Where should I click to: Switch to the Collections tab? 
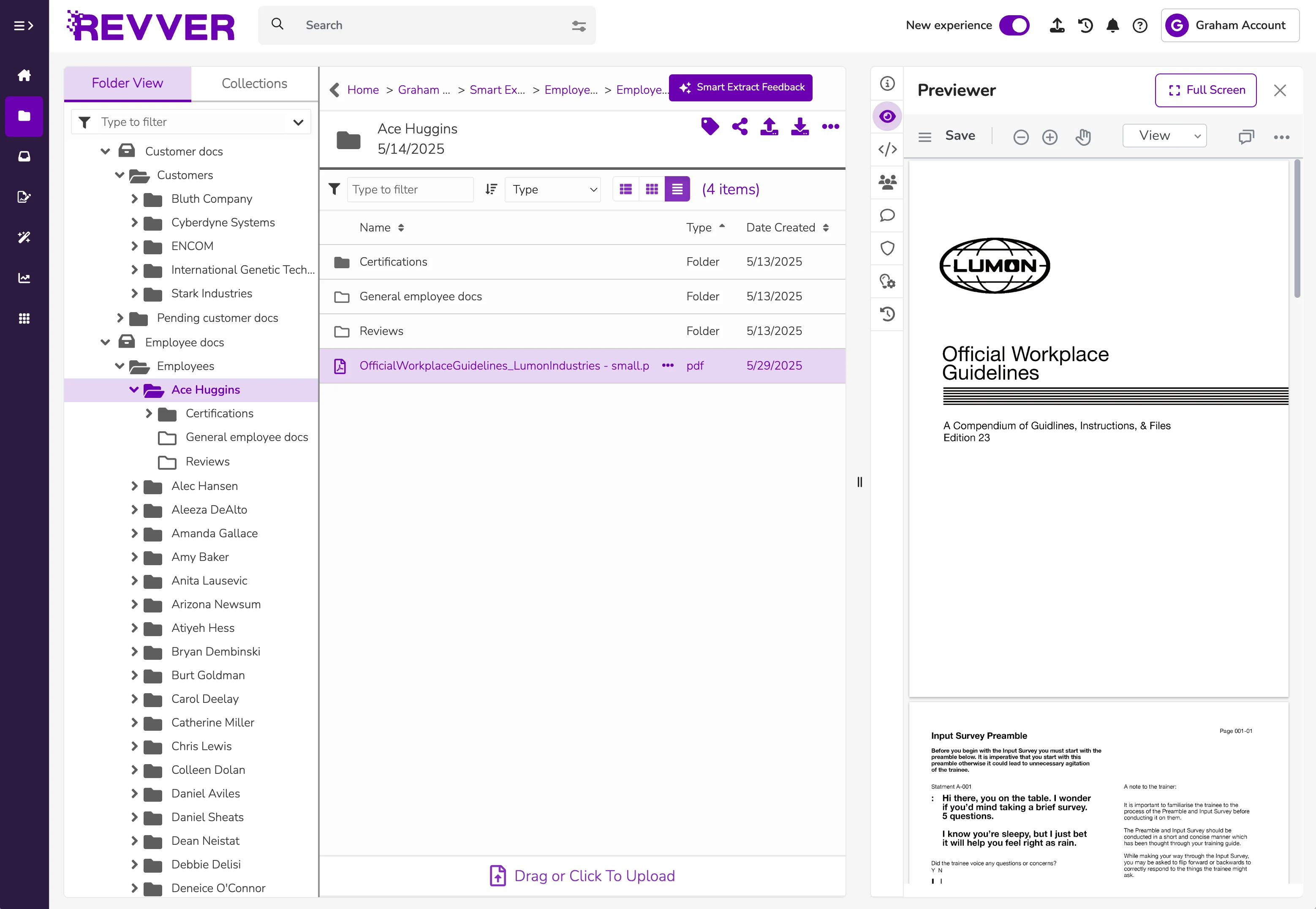pos(254,84)
